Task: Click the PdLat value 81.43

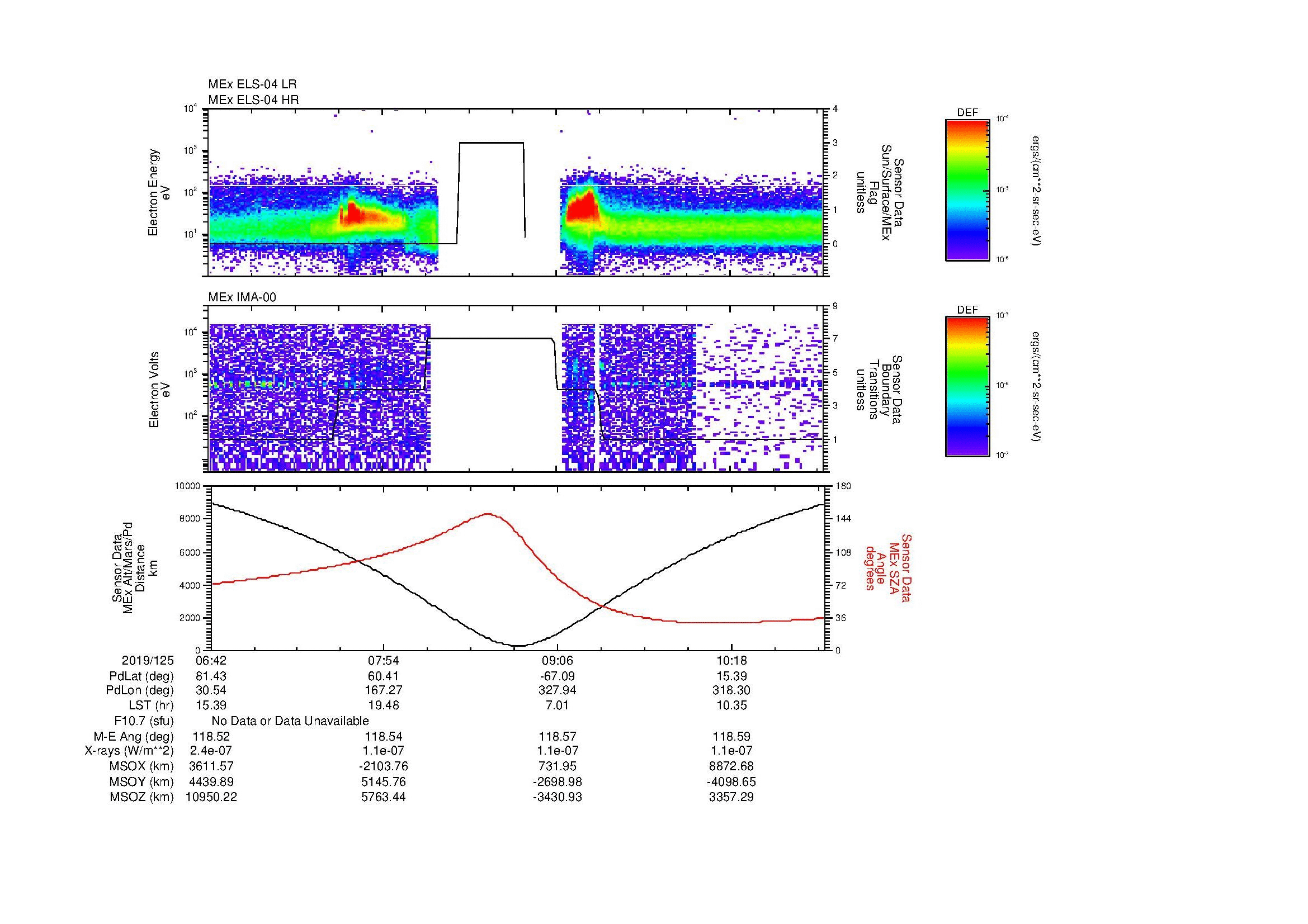Action: click(211, 676)
